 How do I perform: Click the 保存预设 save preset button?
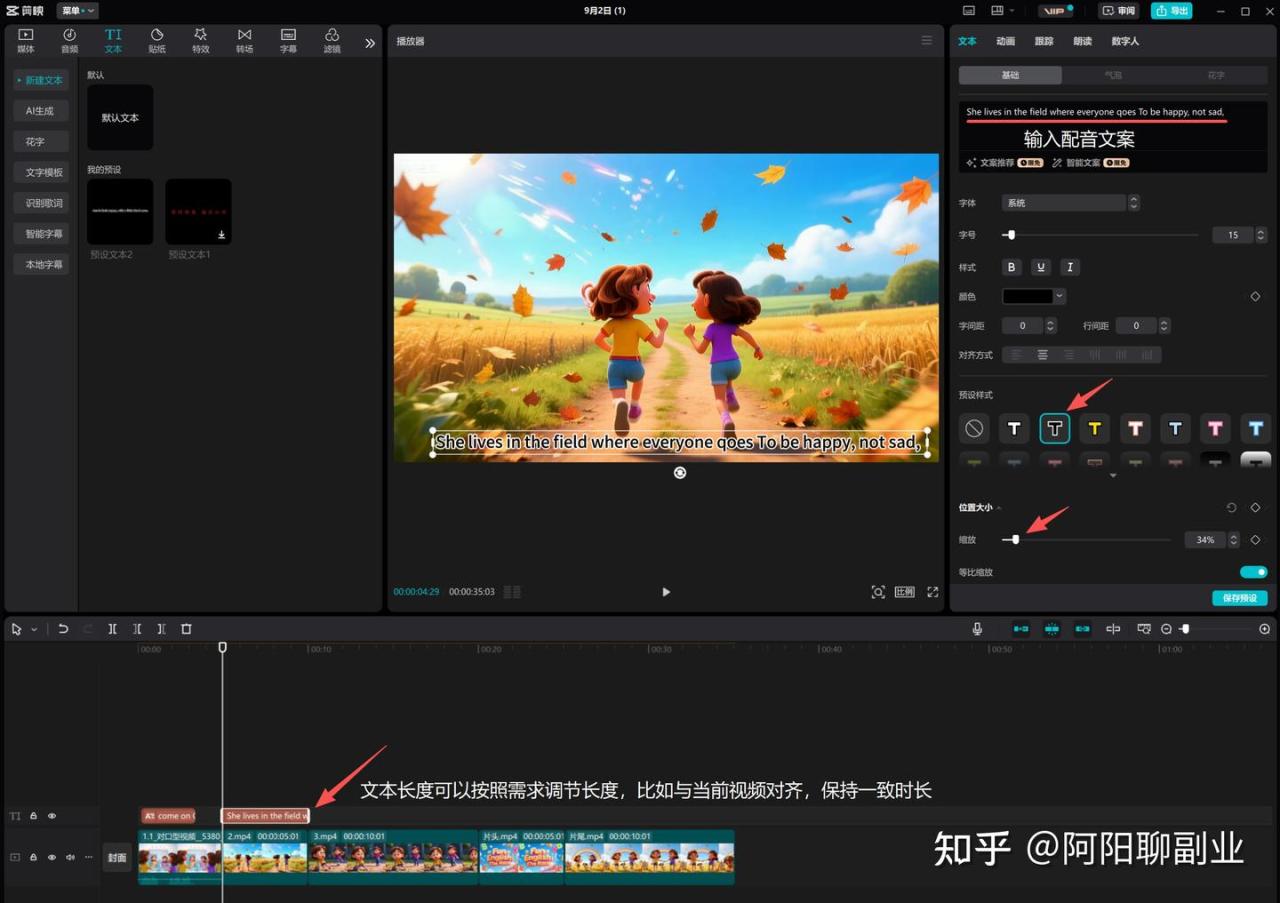click(x=1239, y=598)
